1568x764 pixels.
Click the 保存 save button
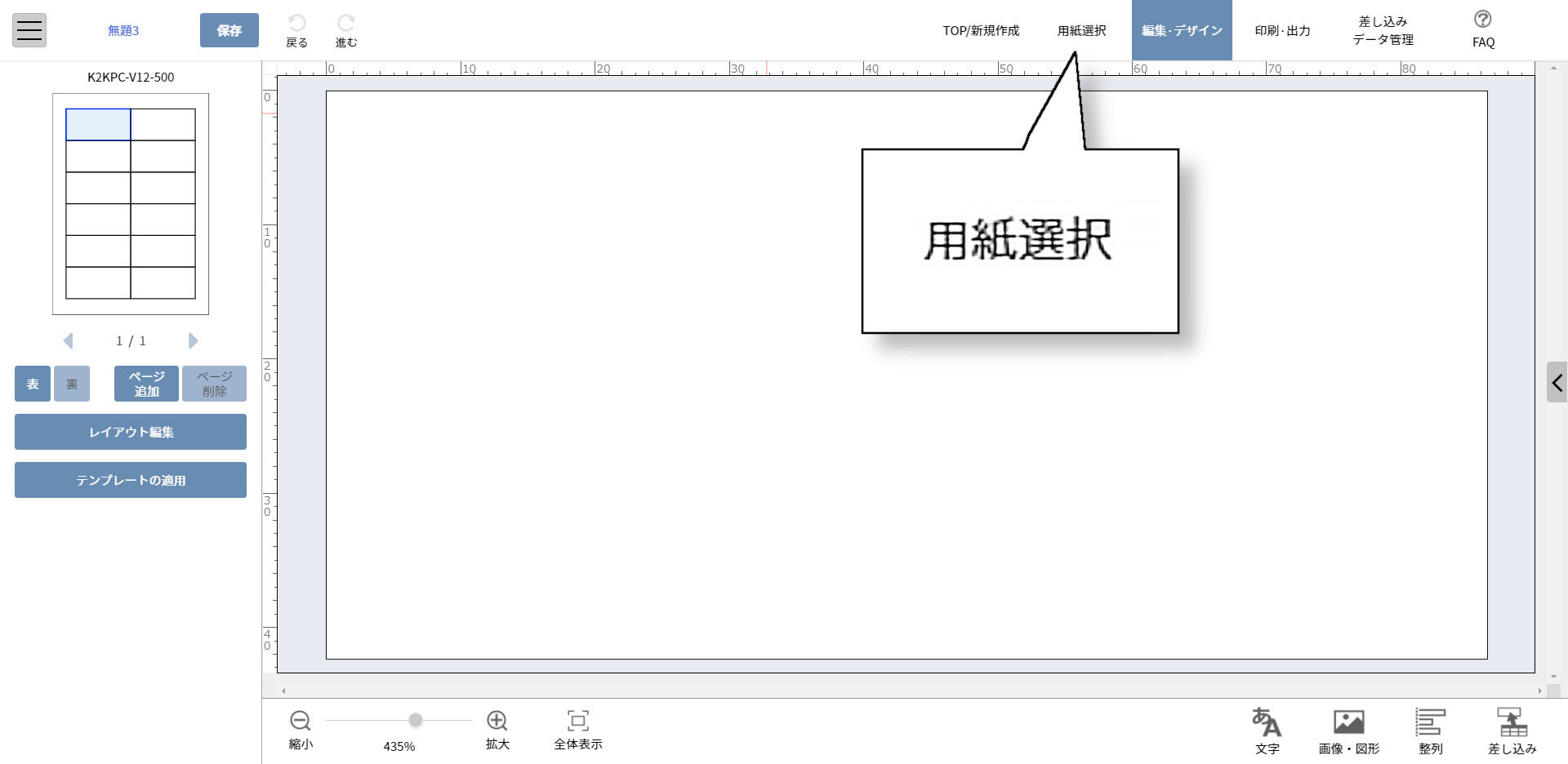point(229,30)
